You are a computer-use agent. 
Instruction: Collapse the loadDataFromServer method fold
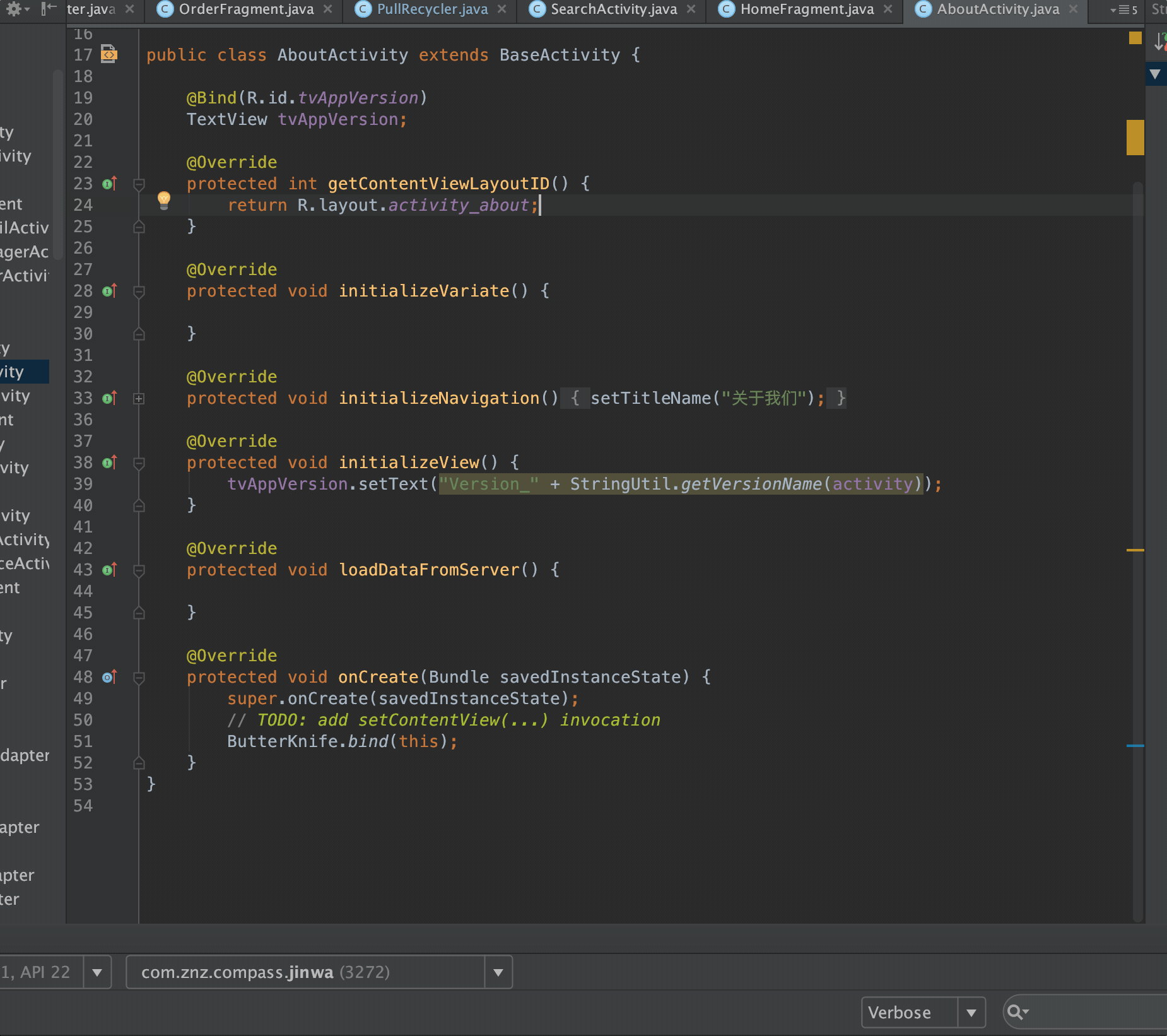click(139, 570)
